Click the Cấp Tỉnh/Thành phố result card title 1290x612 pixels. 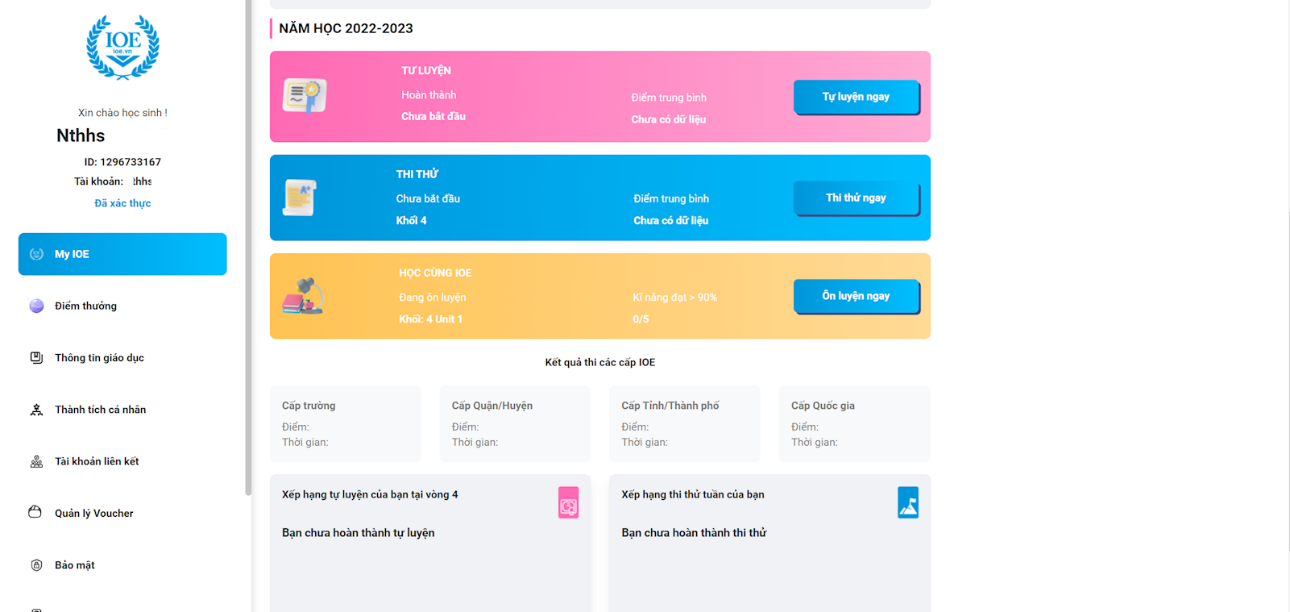click(670, 406)
